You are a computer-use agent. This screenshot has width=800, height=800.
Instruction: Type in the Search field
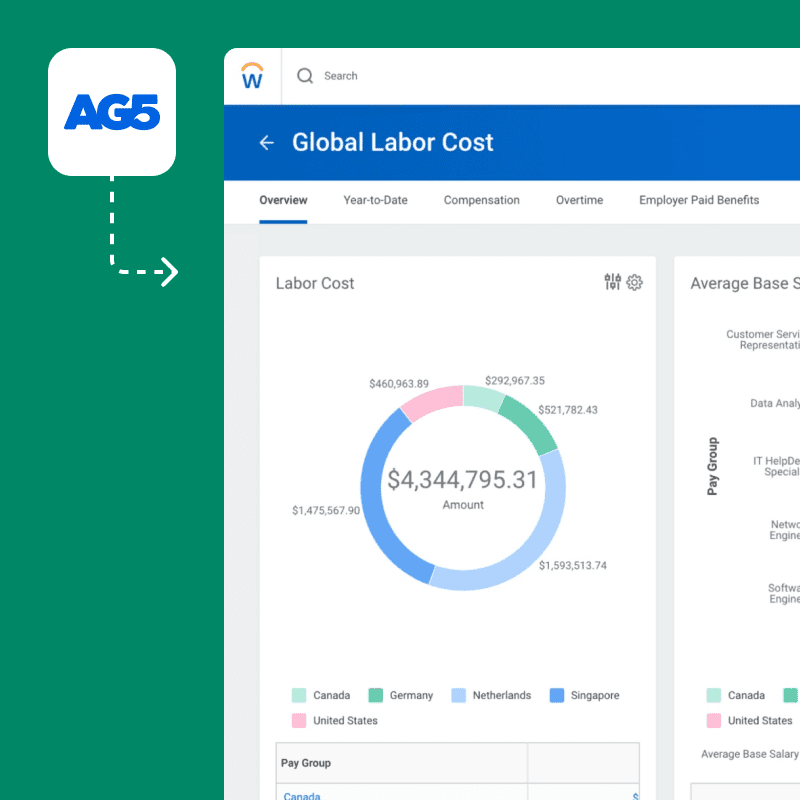tap(400, 76)
